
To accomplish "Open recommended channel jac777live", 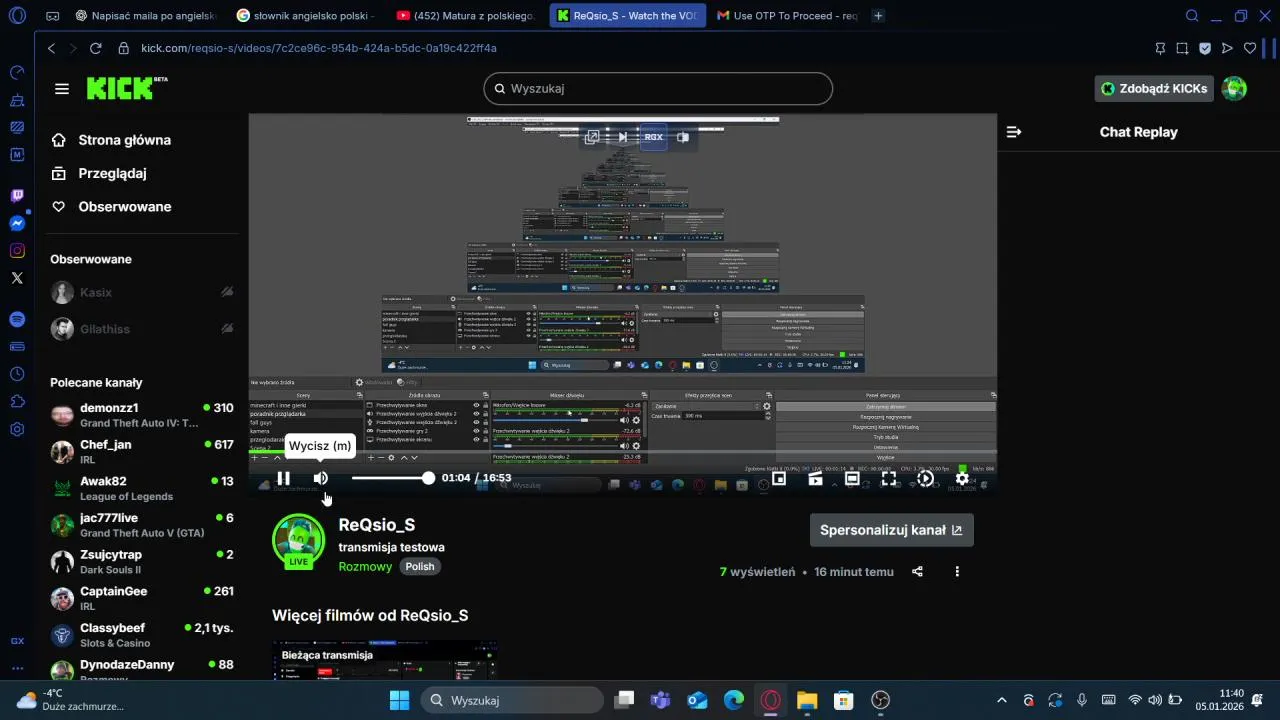I will 142,525.
